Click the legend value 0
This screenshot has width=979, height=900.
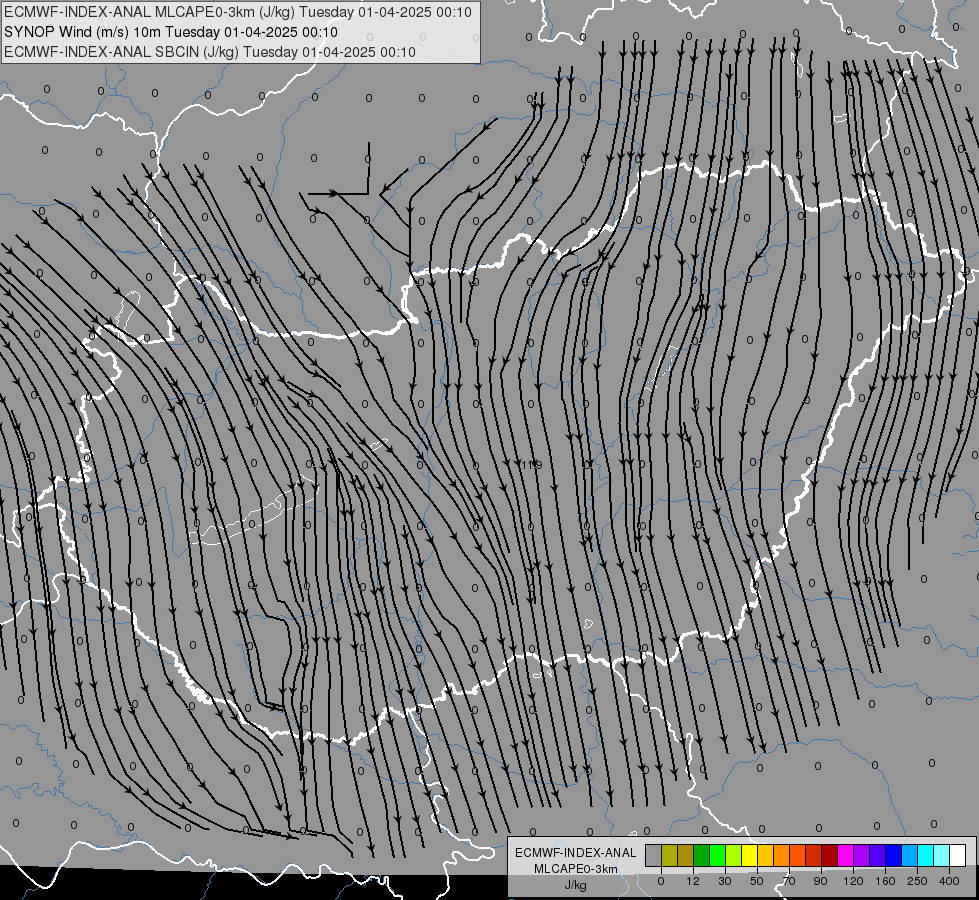point(661,881)
